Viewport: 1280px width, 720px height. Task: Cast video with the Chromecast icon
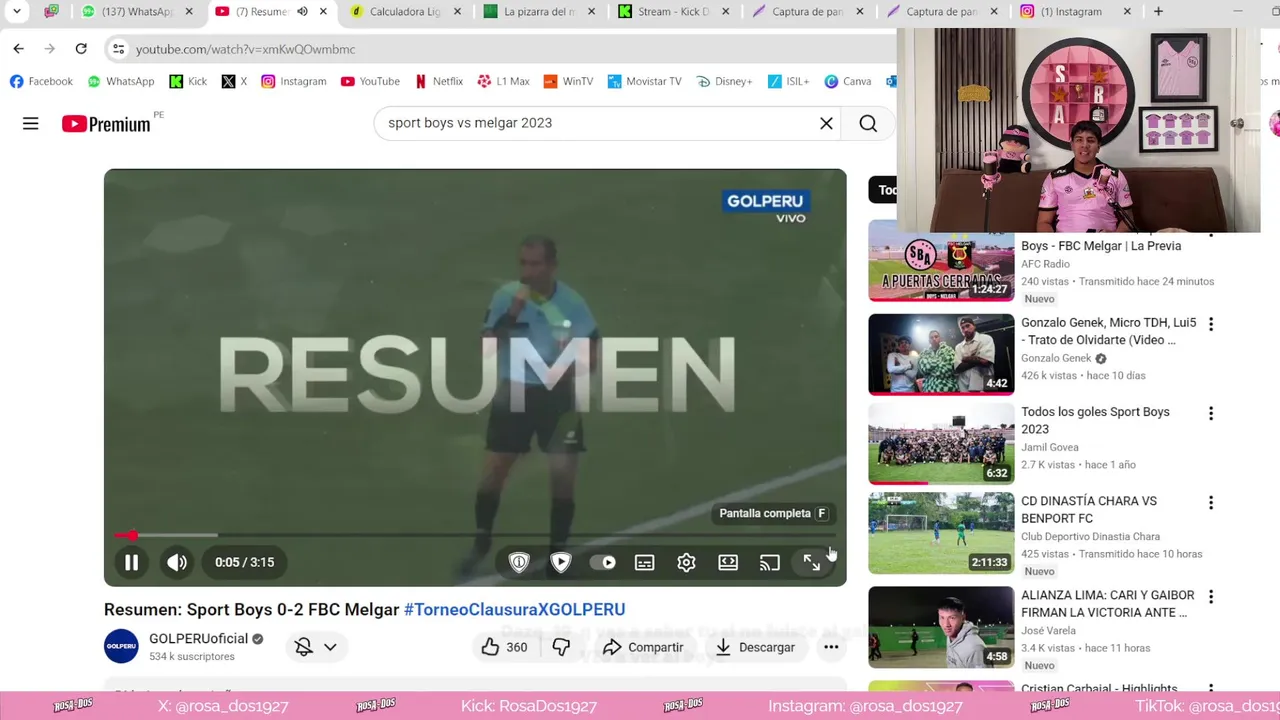(x=769, y=562)
